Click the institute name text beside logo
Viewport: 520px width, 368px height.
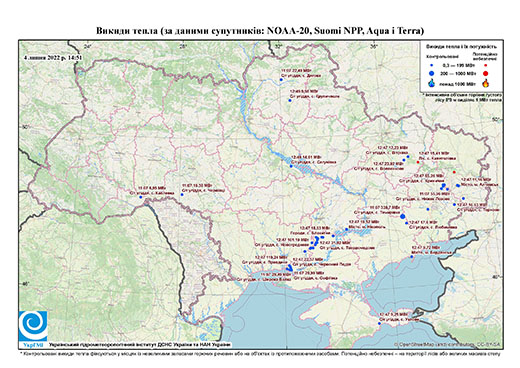140,345
